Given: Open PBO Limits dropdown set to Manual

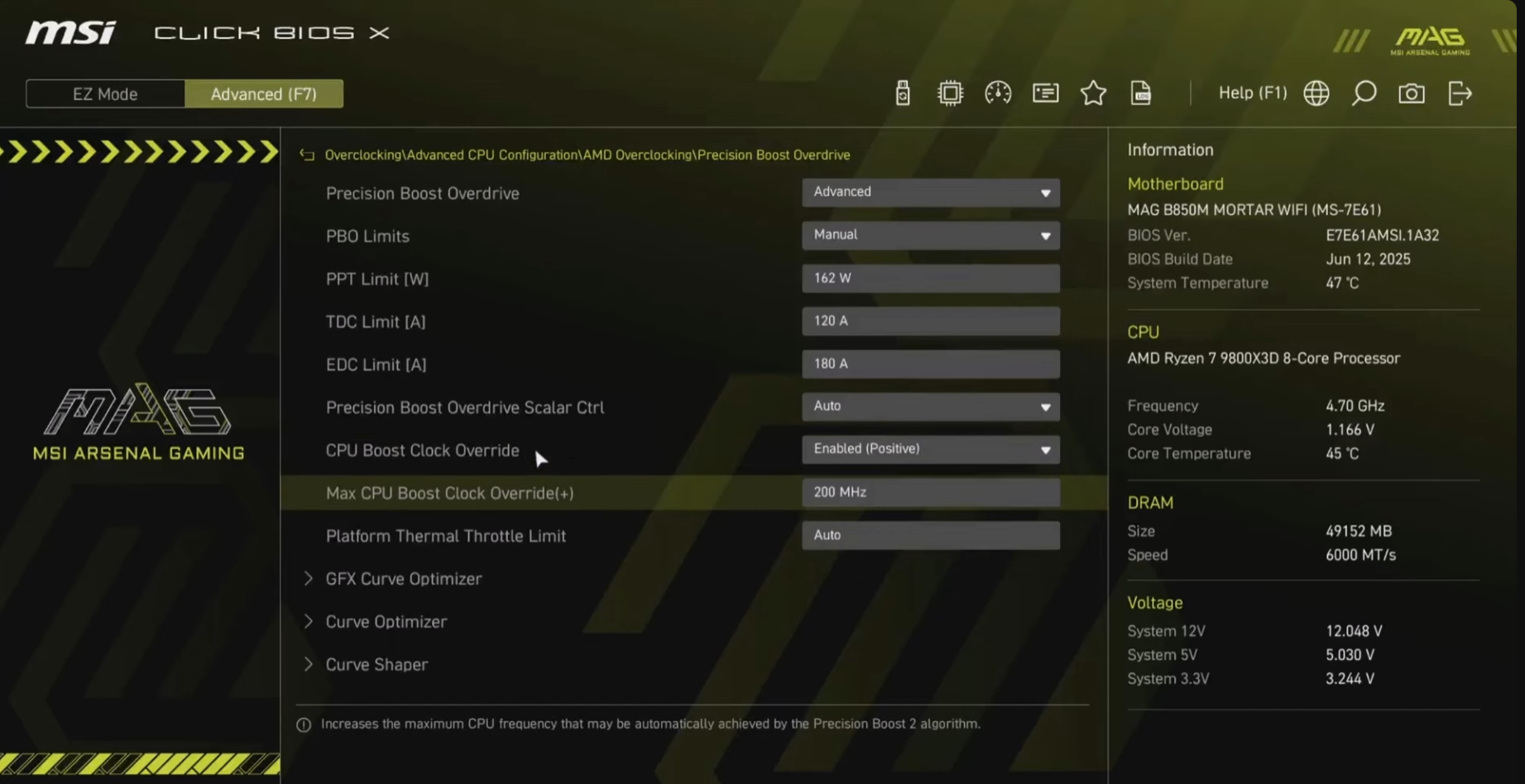Looking at the screenshot, I should pyautogui.click(x=931, y=235).
